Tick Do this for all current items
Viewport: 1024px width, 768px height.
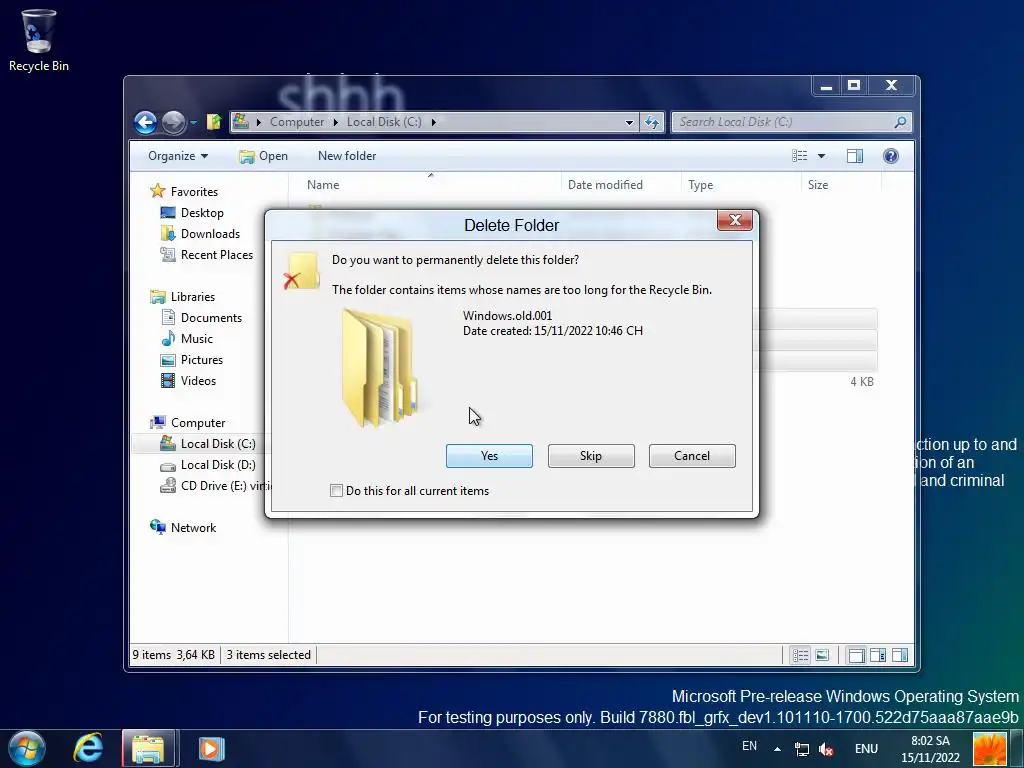[x=336, y=490]
